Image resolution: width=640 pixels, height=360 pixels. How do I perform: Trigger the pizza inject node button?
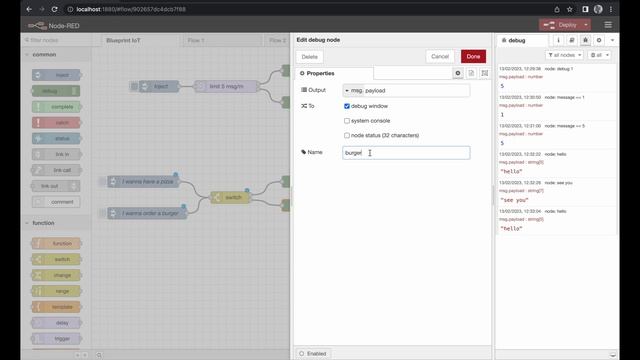coord(102,181)
